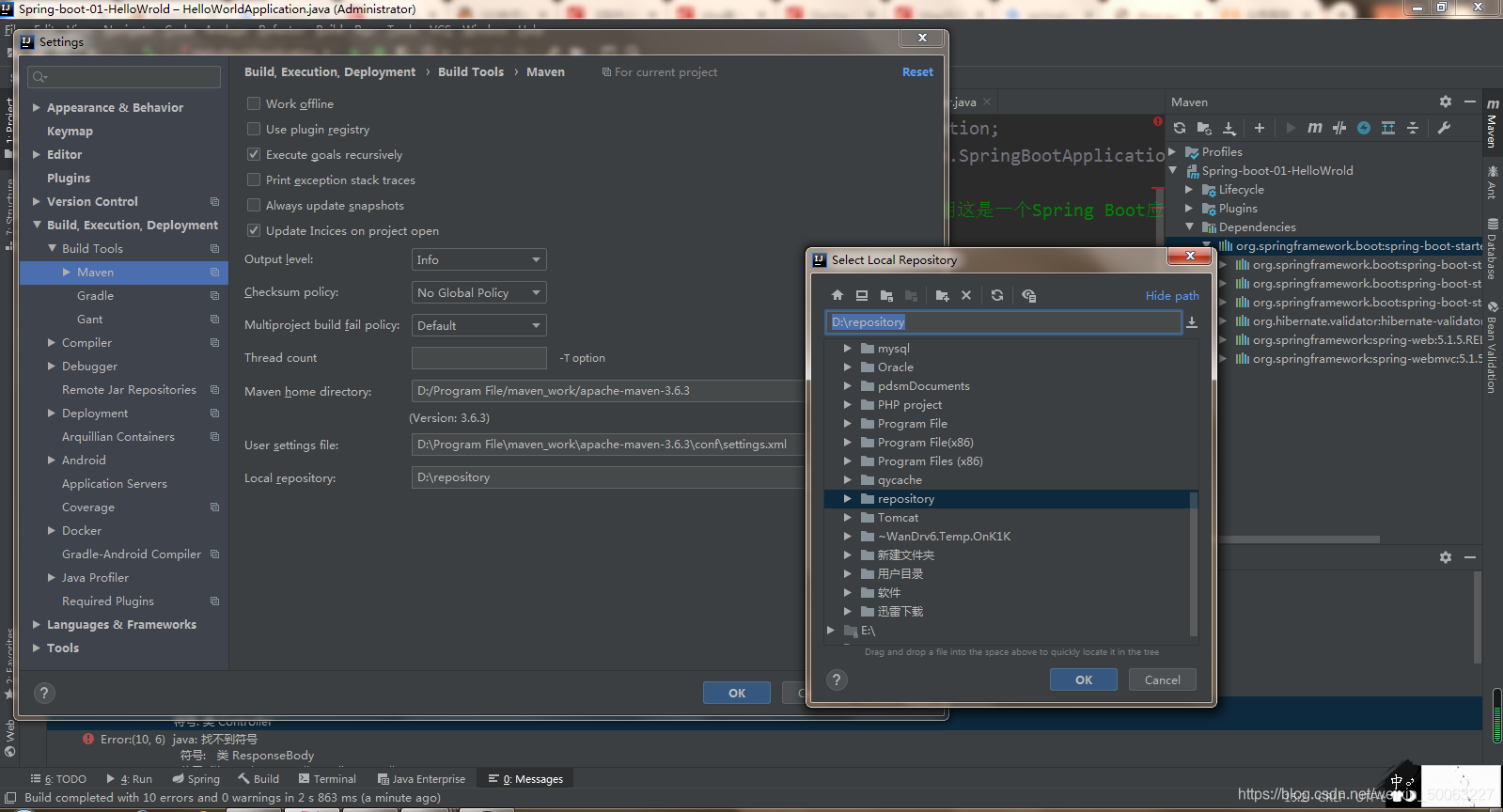Create a new folder in repository chooser
Image resolution: width=1503 pixels, height=812 pixels.
click(942, 295)
